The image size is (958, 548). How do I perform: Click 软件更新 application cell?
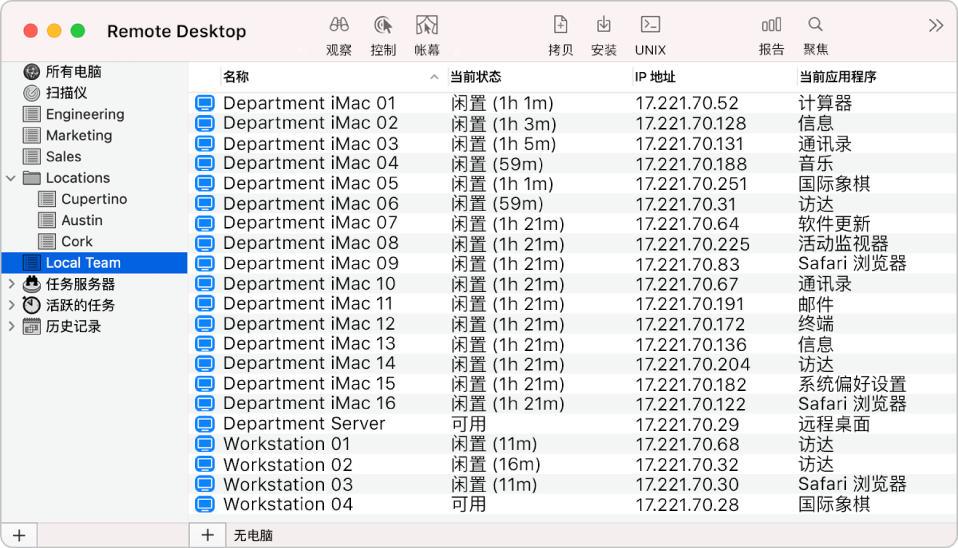pos(834,224)
